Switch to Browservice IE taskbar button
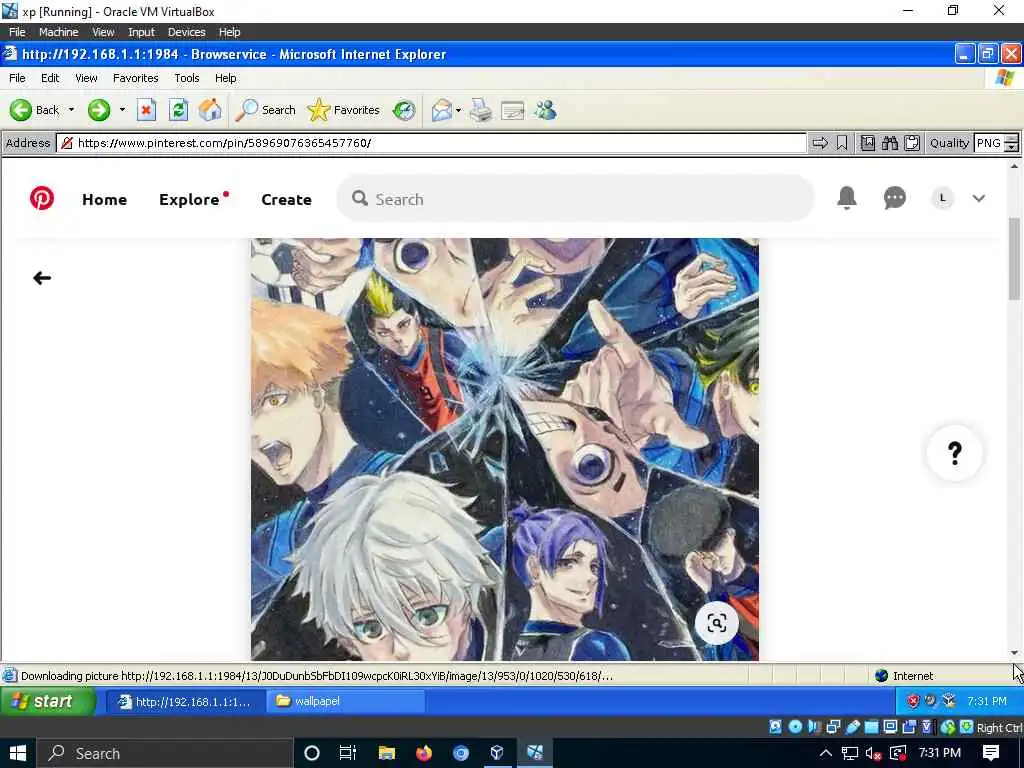 (x=185, y=701)
